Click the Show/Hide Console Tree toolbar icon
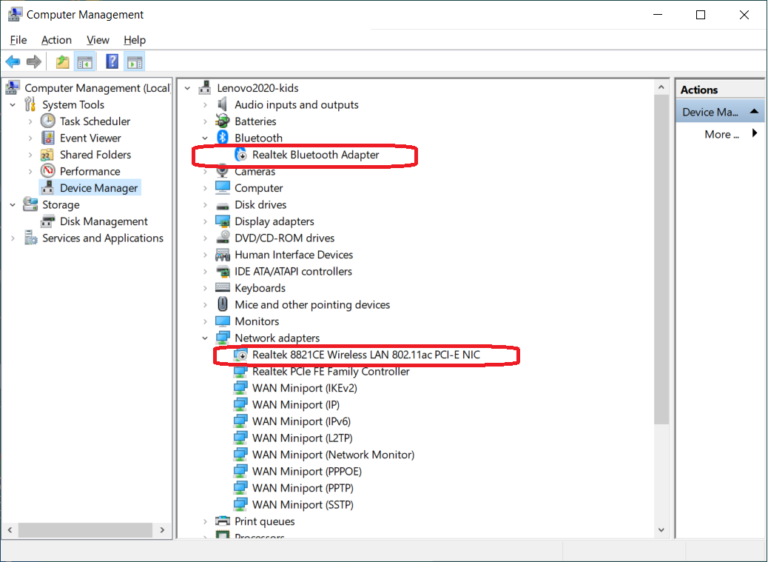 coord(86,62)
